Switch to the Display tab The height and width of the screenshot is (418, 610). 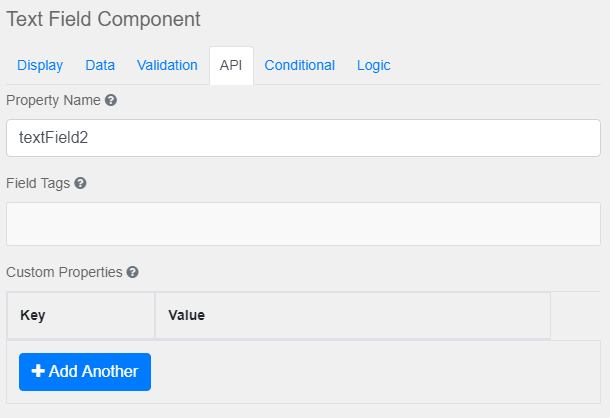coord(40,65)
